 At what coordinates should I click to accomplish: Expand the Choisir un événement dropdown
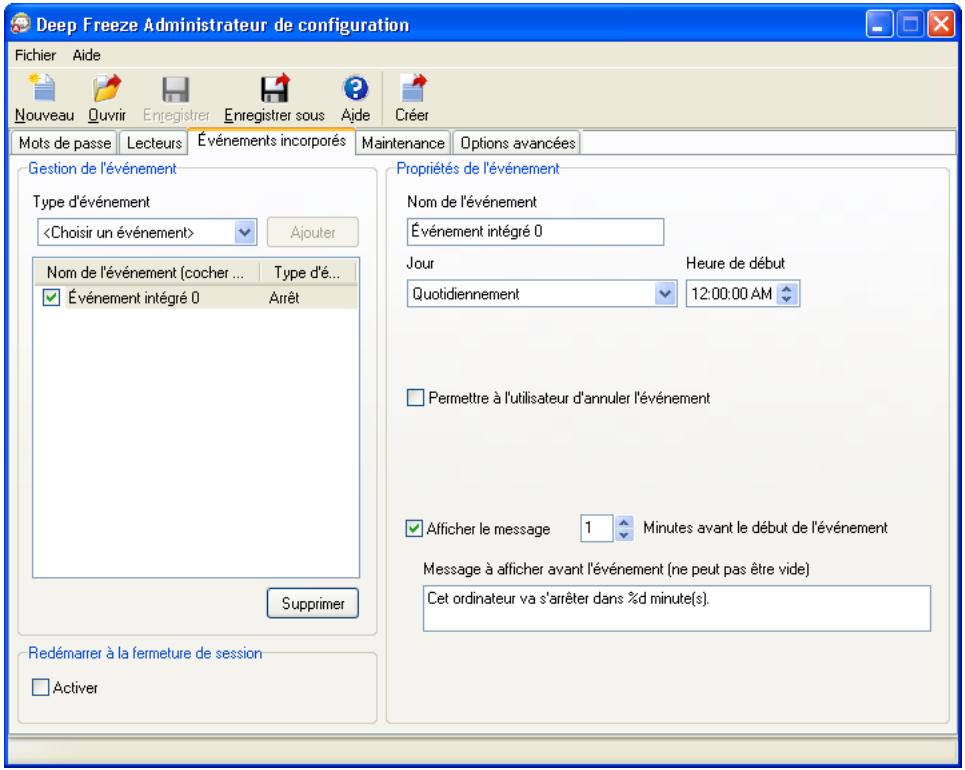click(x=245, y=232)
